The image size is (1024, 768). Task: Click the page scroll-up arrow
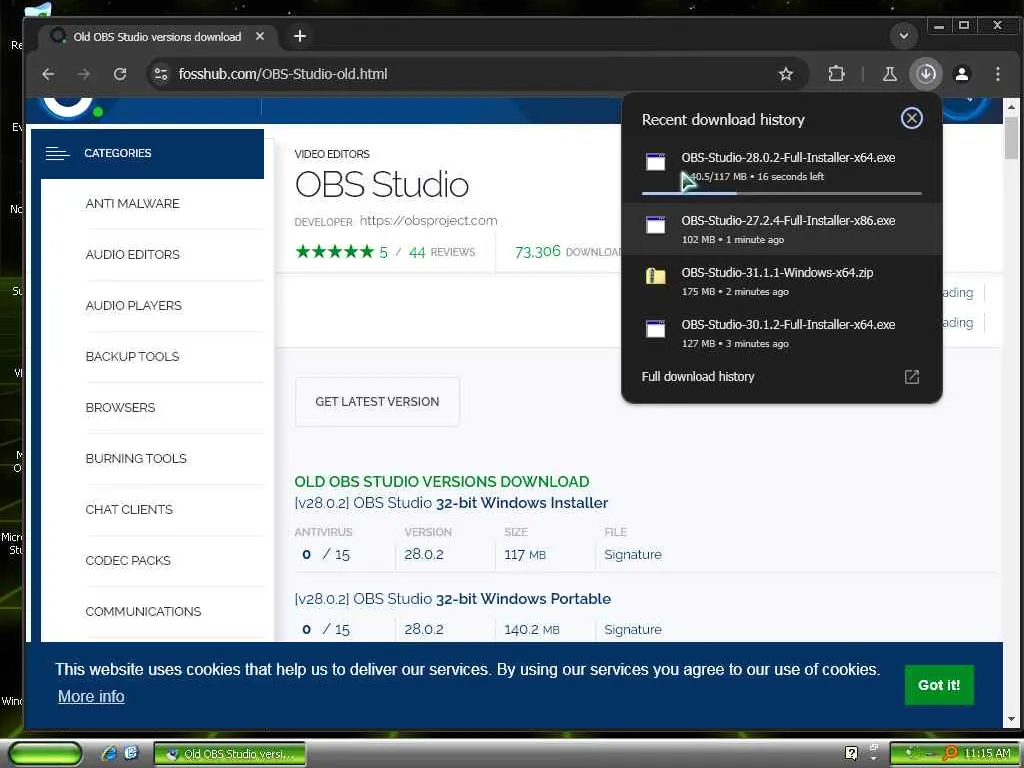[1012, 106]
